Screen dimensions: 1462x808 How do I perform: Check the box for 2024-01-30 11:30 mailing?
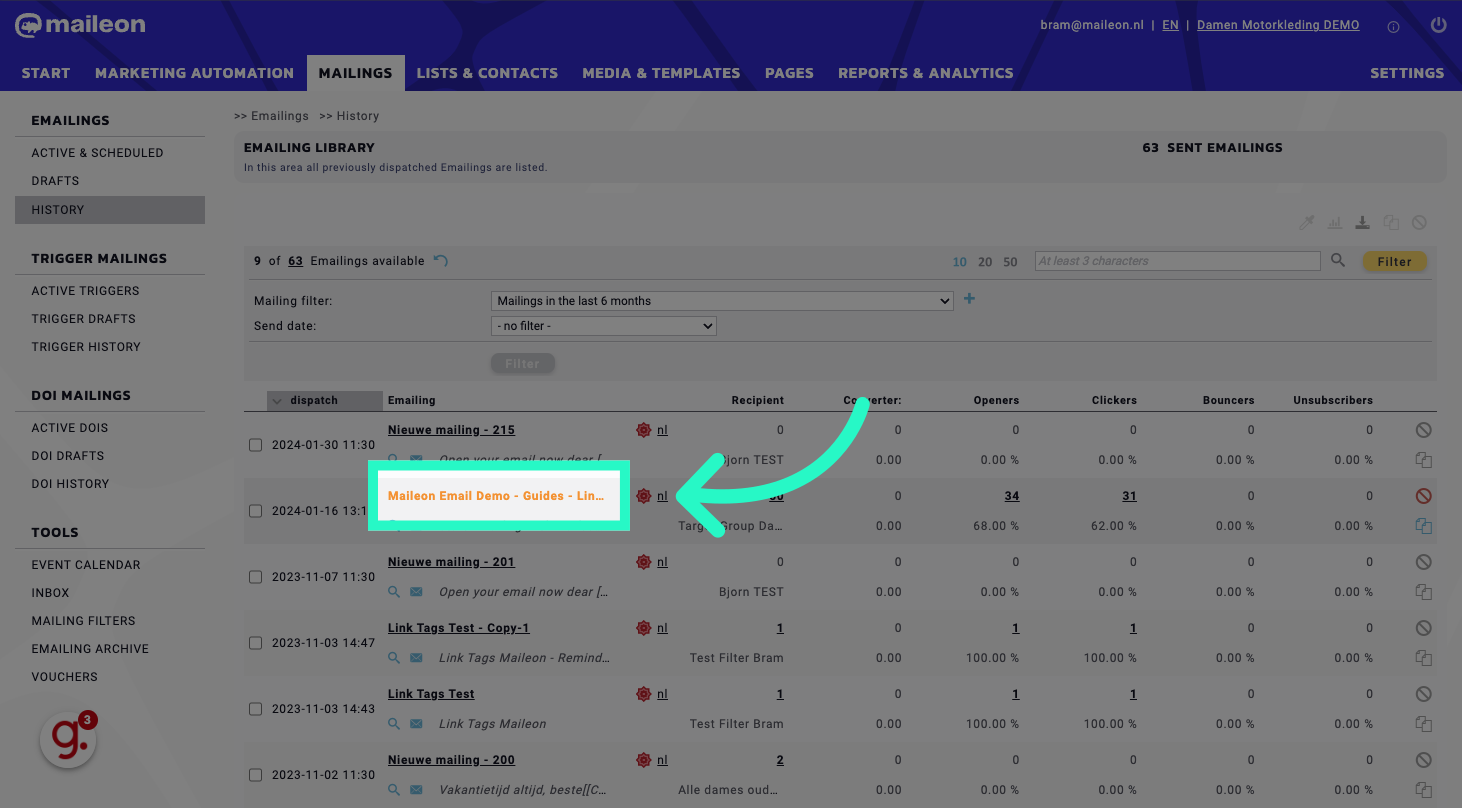pyautogui.click(x=255, y=445)
